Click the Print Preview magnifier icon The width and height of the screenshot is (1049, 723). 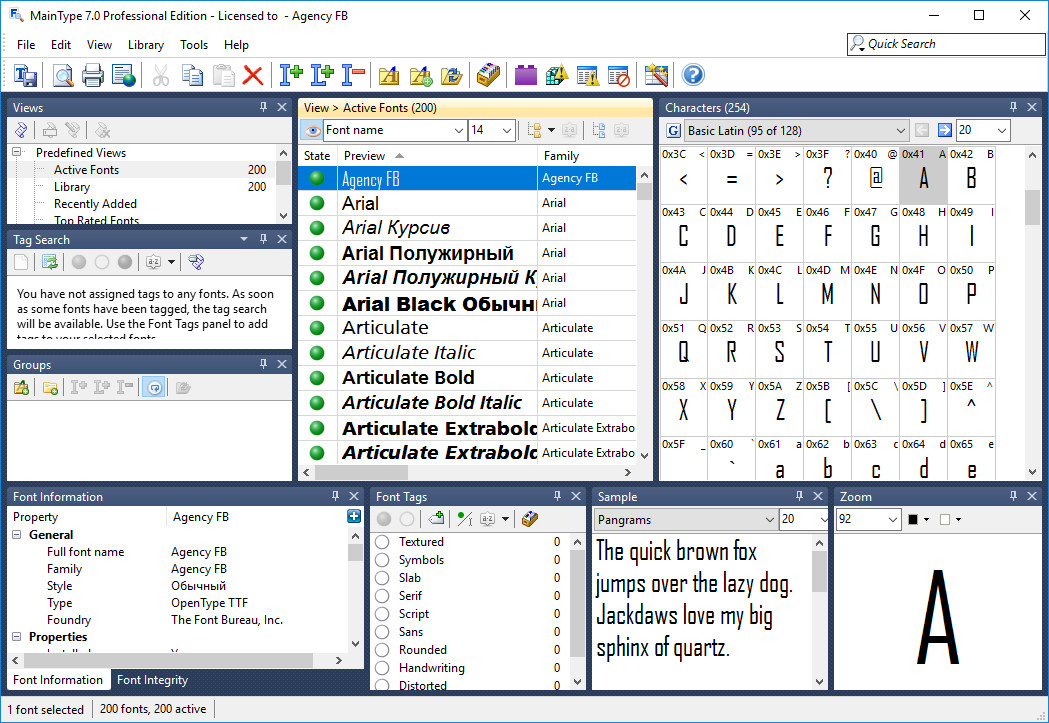pos(63,75)
